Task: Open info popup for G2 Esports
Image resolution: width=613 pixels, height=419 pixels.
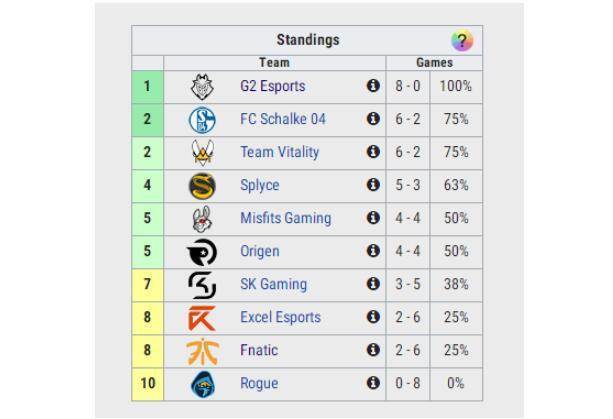Action: 373,87
